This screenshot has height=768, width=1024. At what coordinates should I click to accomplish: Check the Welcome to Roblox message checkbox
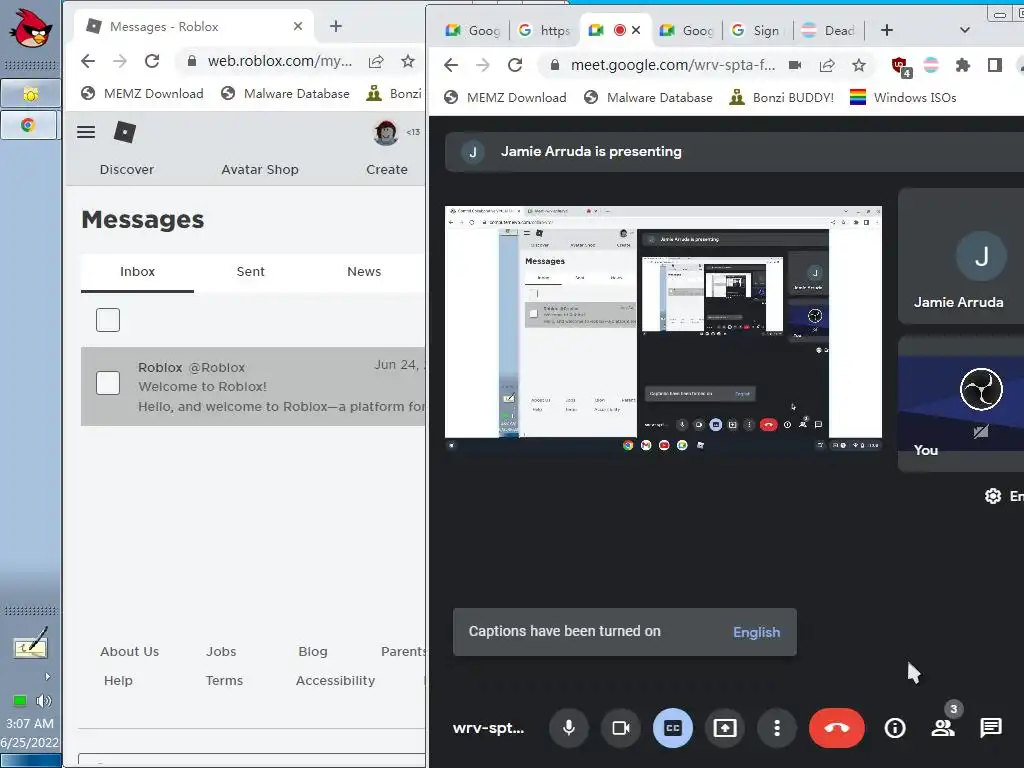[x=108, y=383]
